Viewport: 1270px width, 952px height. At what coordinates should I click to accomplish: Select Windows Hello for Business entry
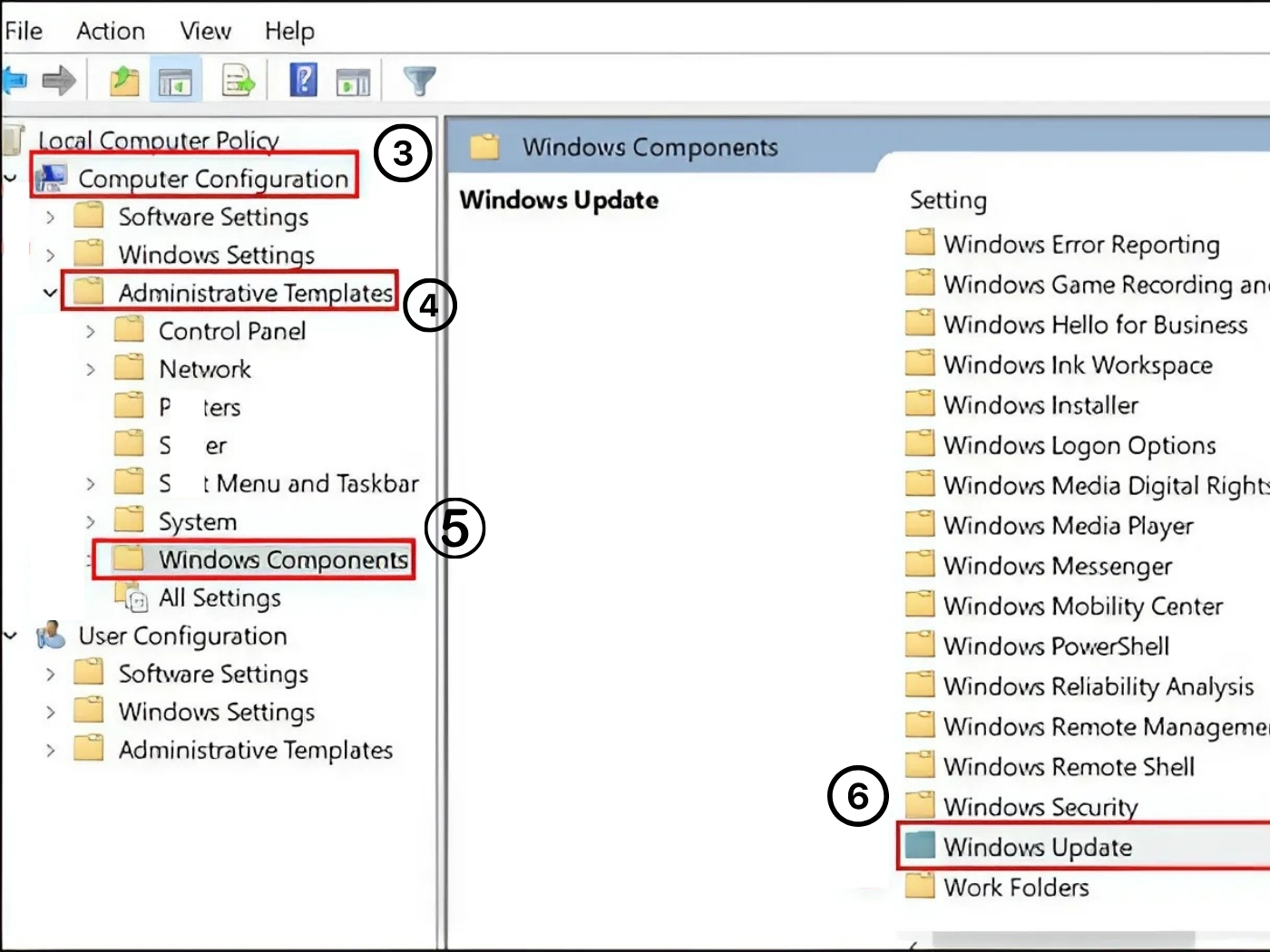tap(1096, 324)
